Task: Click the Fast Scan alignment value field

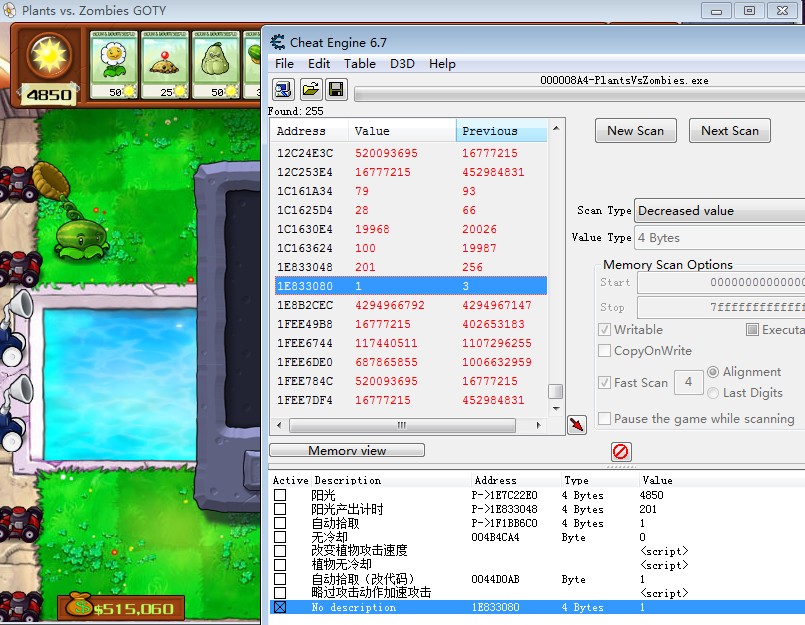Action: pyautogui.click(x=688, y=382)
